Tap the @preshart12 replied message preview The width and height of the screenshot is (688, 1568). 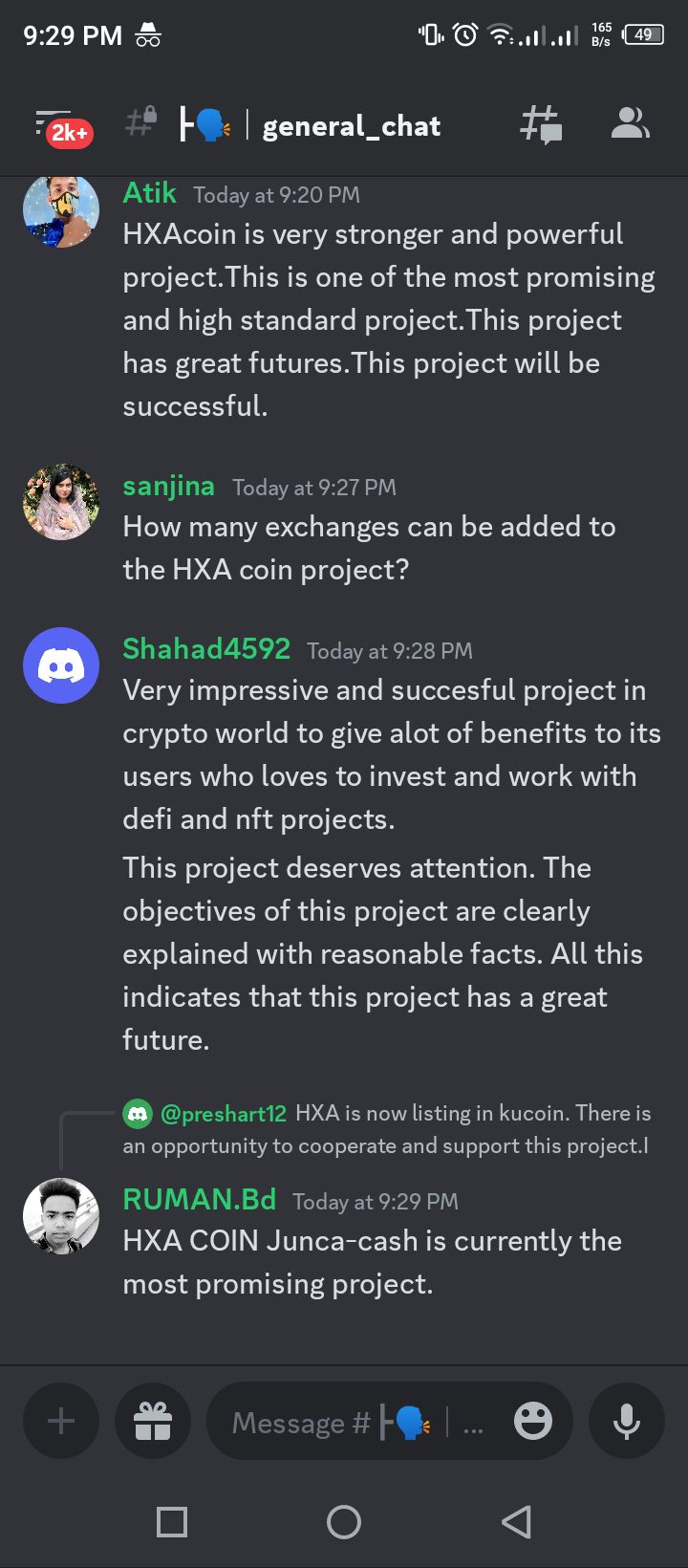pos(387,1129)
